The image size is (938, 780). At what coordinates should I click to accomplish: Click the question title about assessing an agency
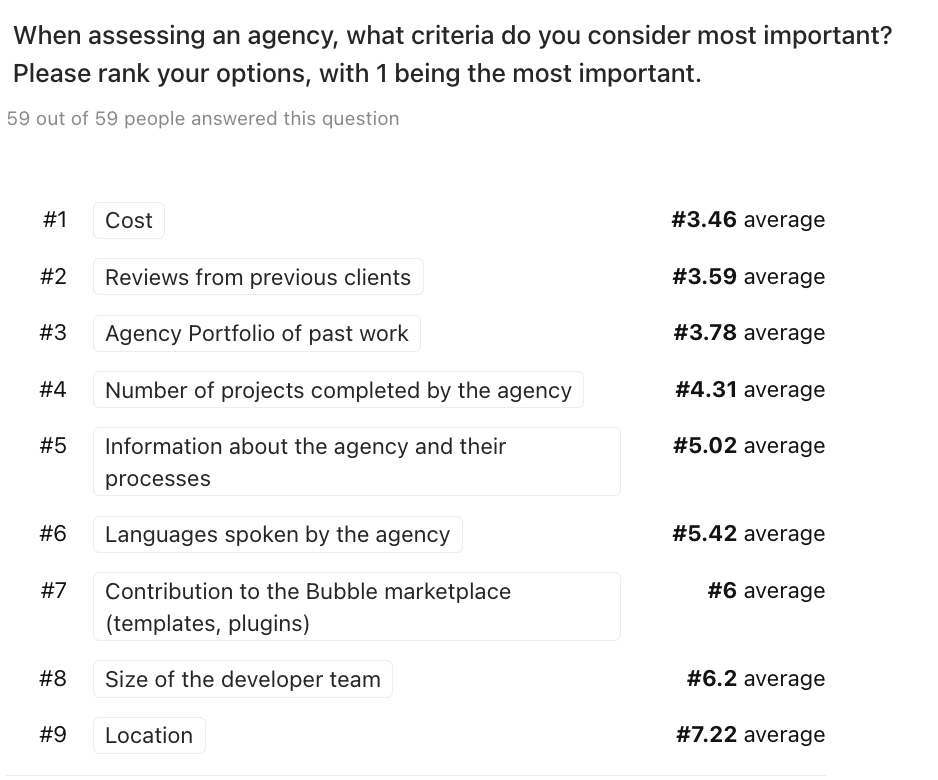(452, 54)
